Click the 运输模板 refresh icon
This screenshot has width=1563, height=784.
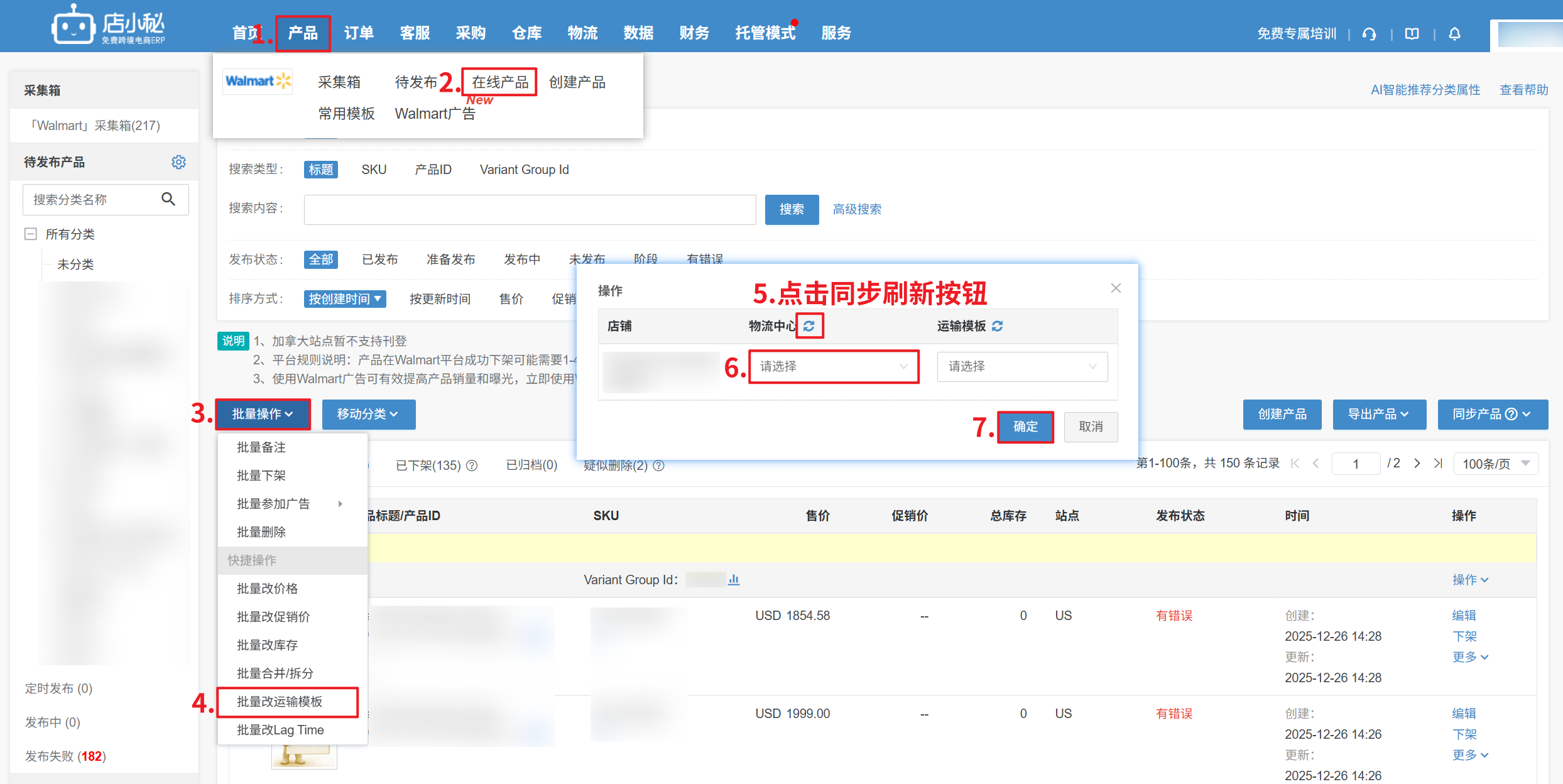tap(998, 326)
